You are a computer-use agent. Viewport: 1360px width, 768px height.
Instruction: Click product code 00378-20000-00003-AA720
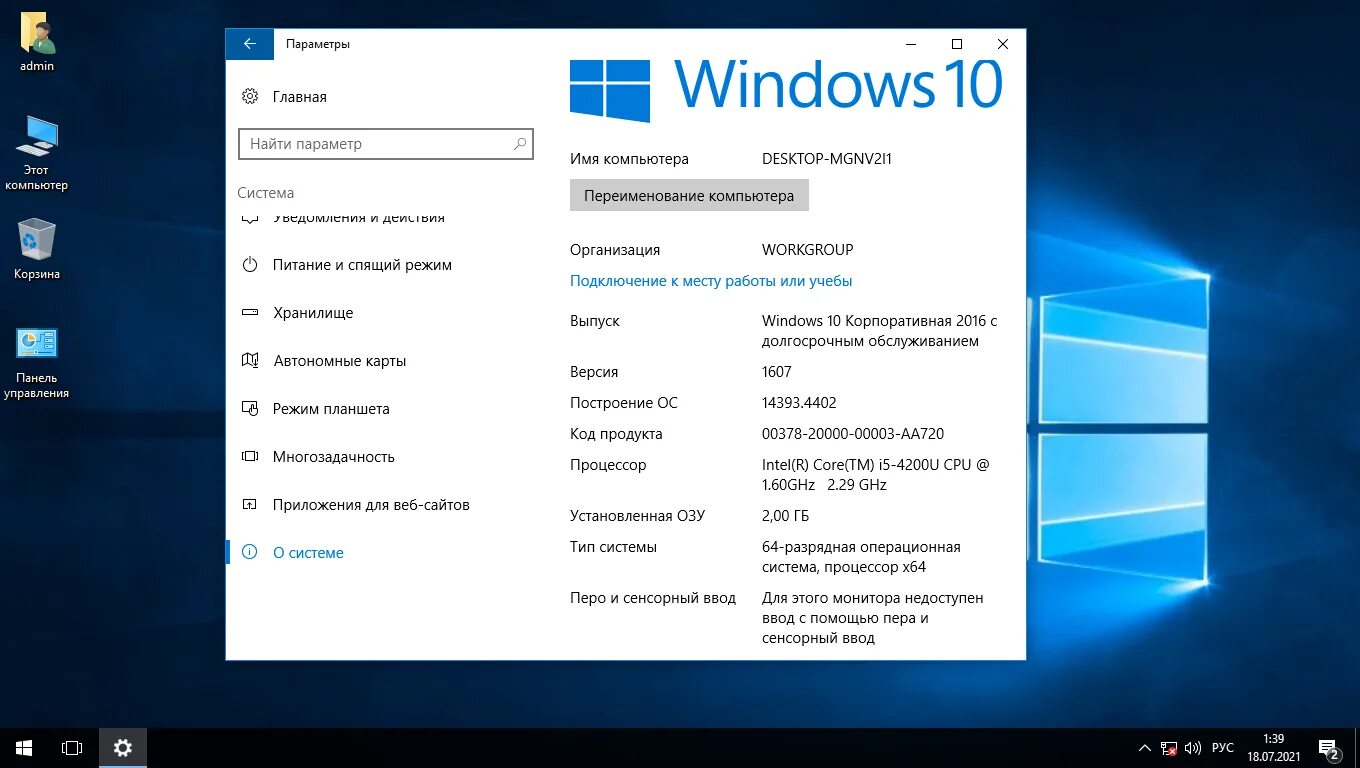853,434
